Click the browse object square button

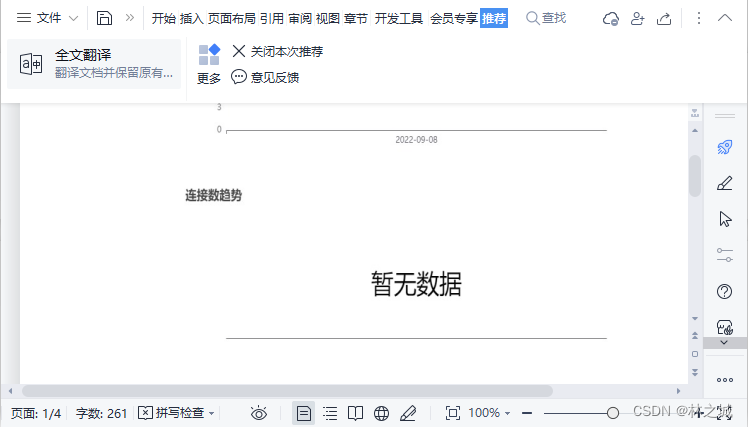[695, 354]
